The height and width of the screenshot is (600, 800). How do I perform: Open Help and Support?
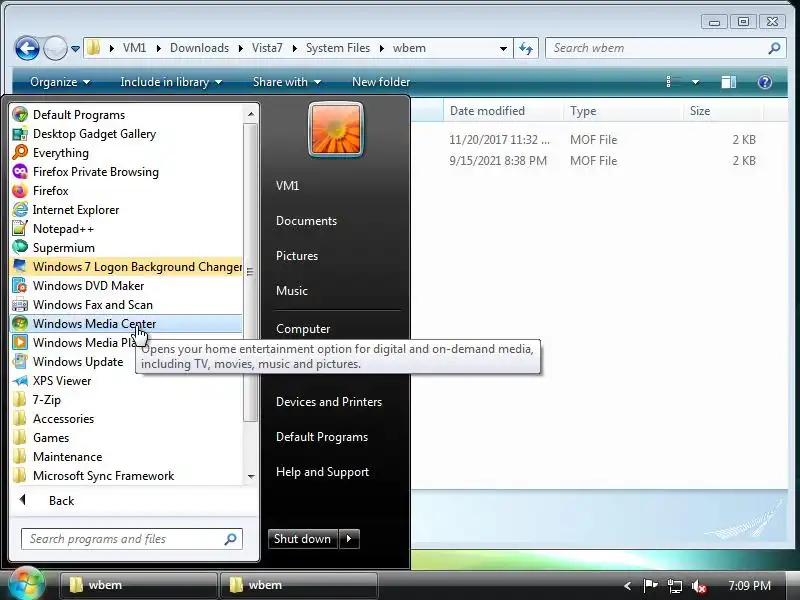point(322,472)
